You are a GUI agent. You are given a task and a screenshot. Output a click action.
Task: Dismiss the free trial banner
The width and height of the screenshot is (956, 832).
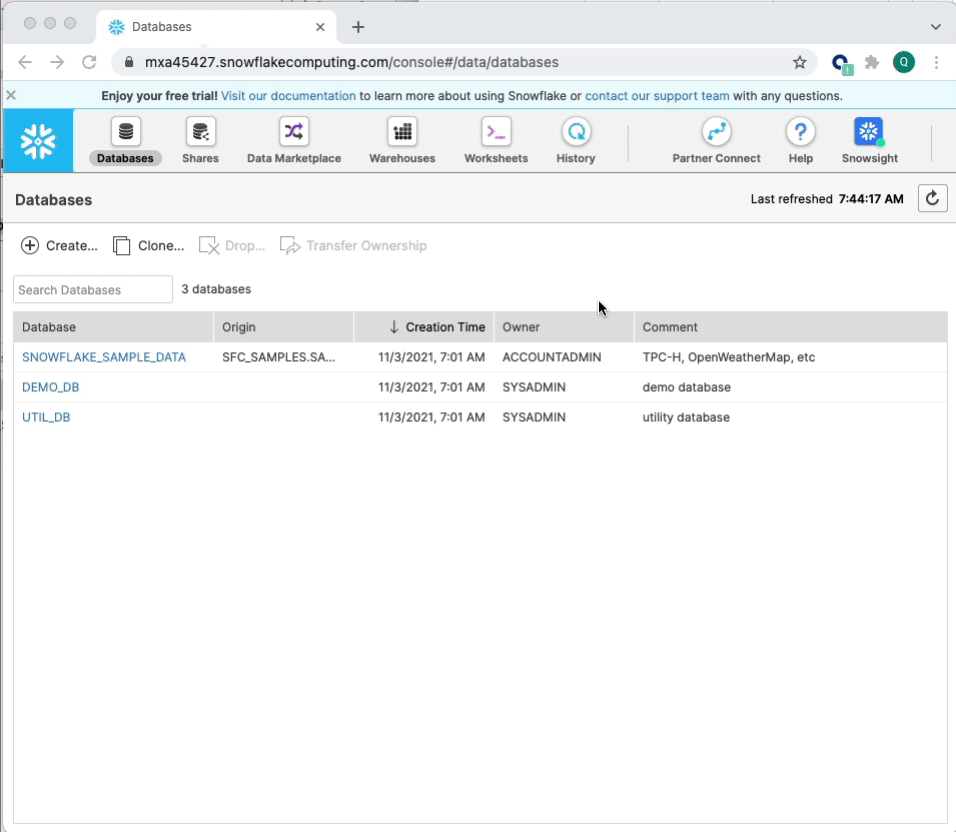(x=11, y=96)
